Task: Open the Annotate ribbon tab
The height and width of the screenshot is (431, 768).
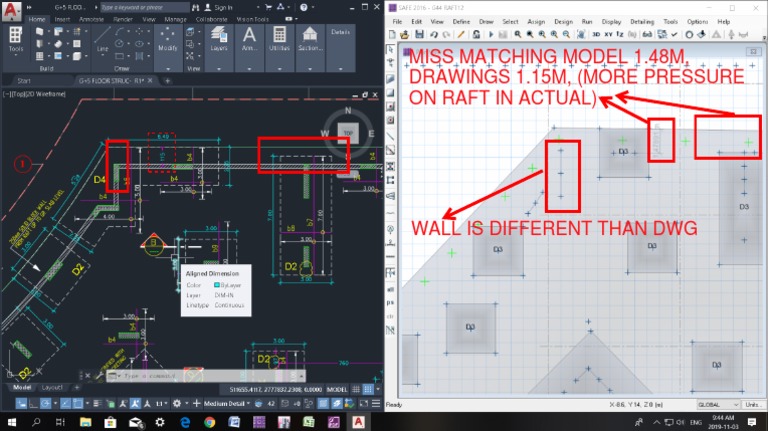Action: point(92,19)
